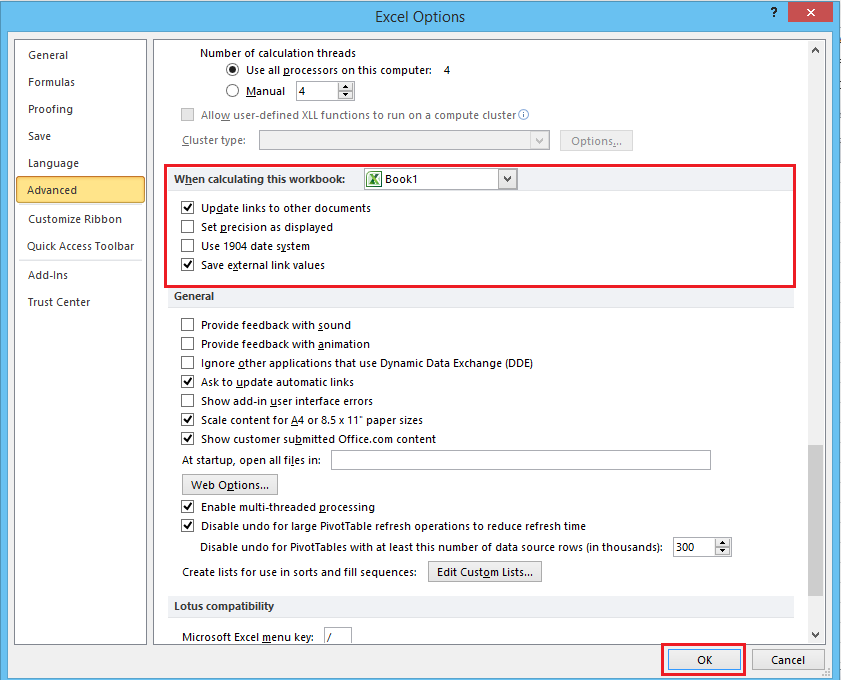This screenshot has height=680, width=841.
Task: Uncheck Update links to other documents
Action: point(187,208)
